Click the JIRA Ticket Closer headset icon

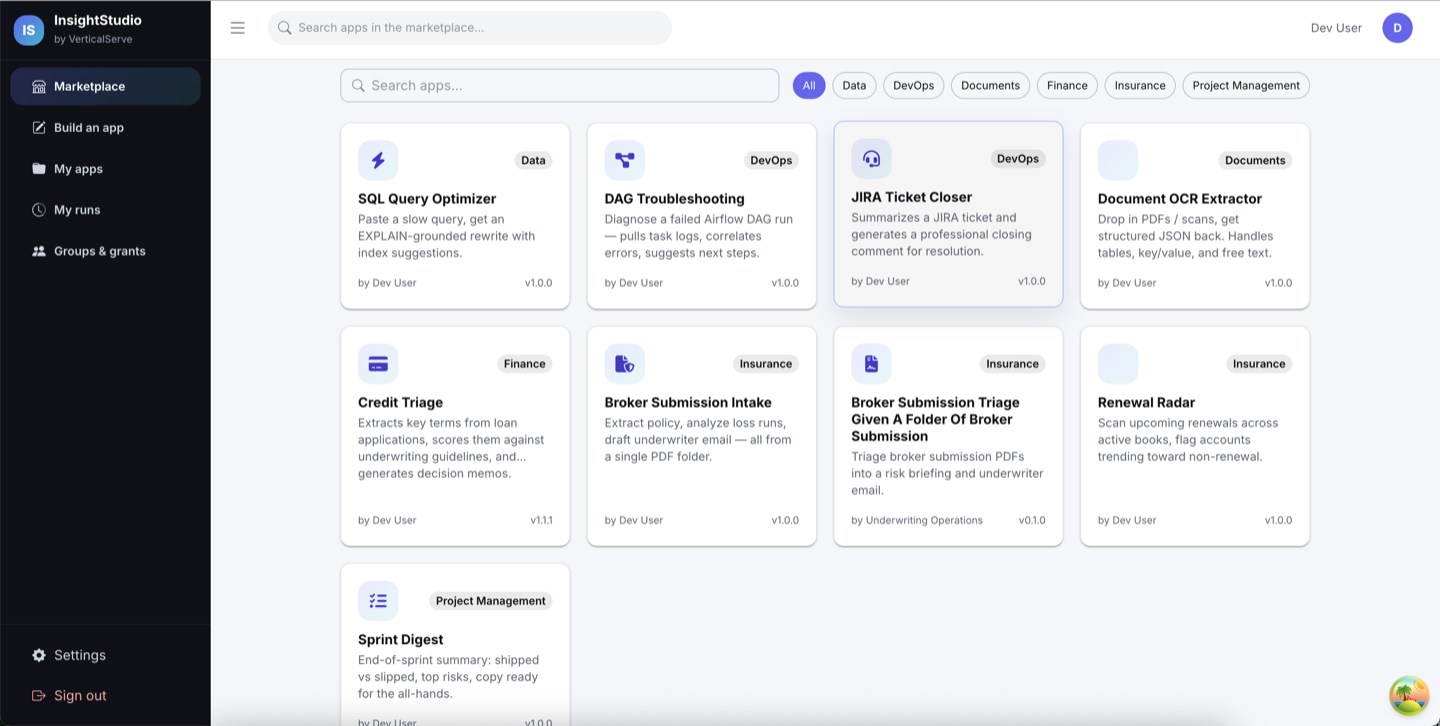[871, 159]
